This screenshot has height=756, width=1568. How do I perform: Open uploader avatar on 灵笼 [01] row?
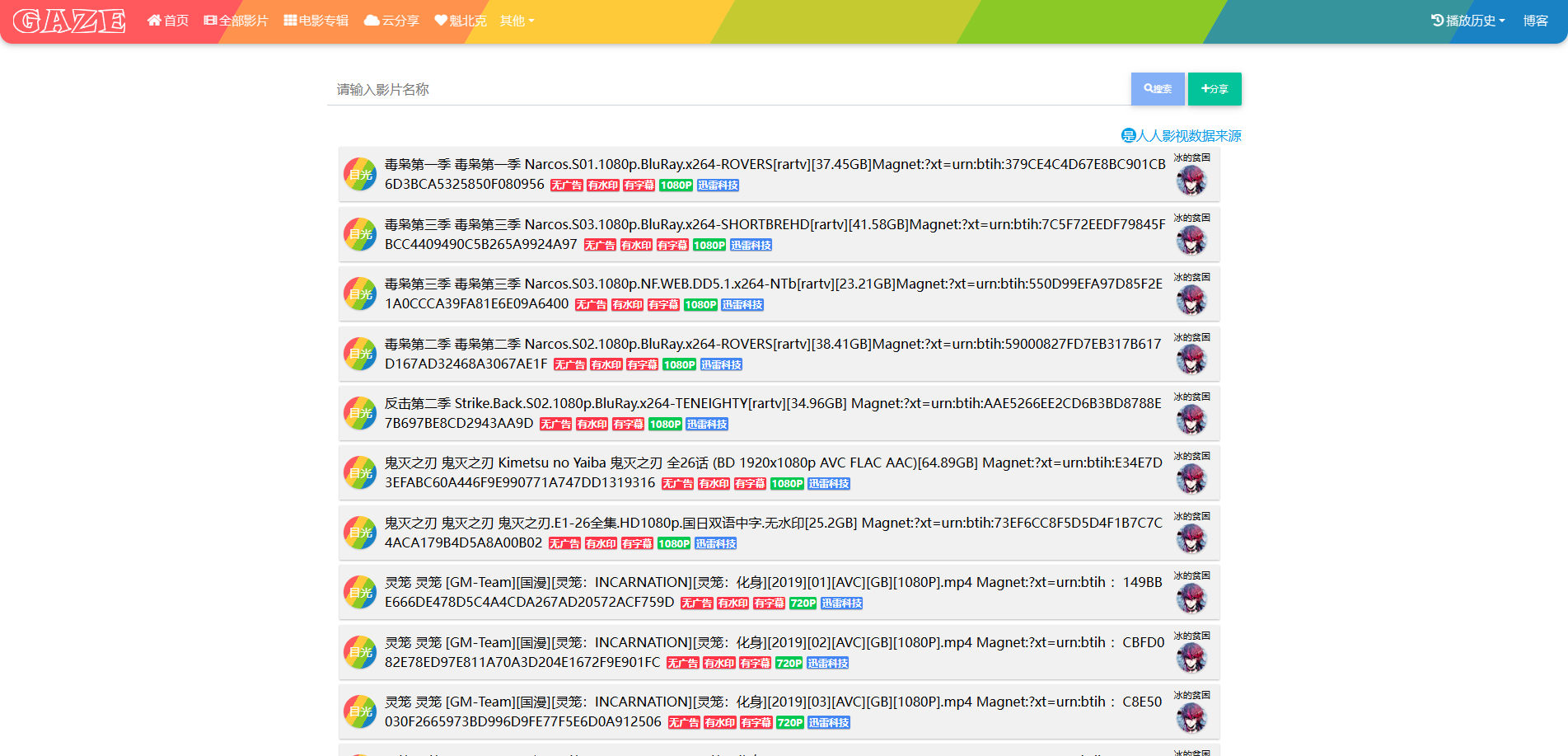[x=1191, y=599]
